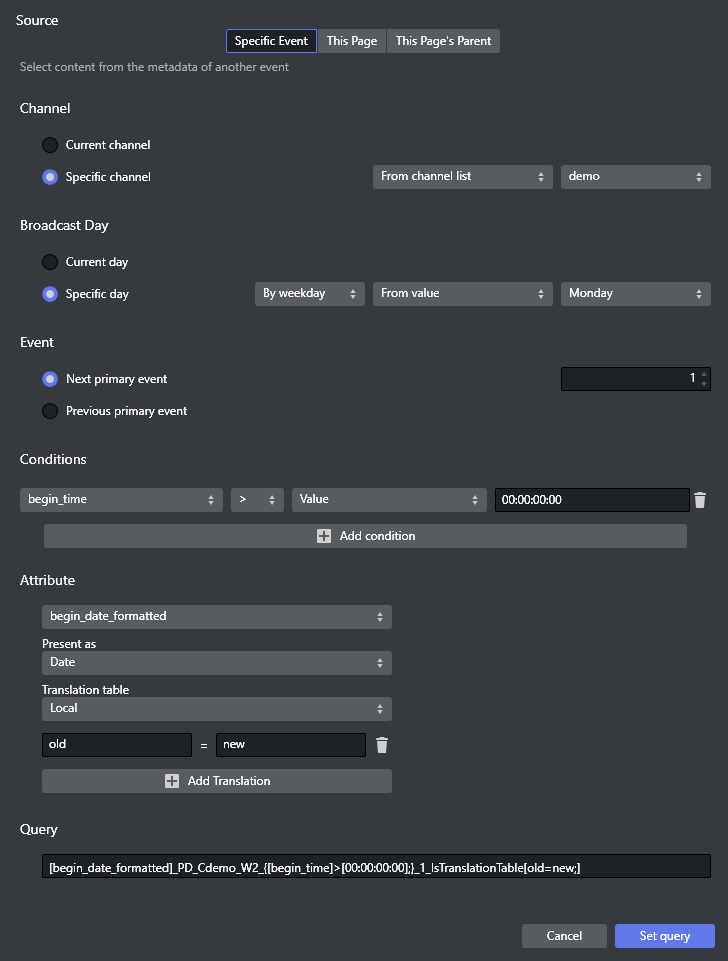Delete the begin_time condition with trash icon
This screenshot has width=728, height=961.
pyautogui.click(x=700, y=500)
